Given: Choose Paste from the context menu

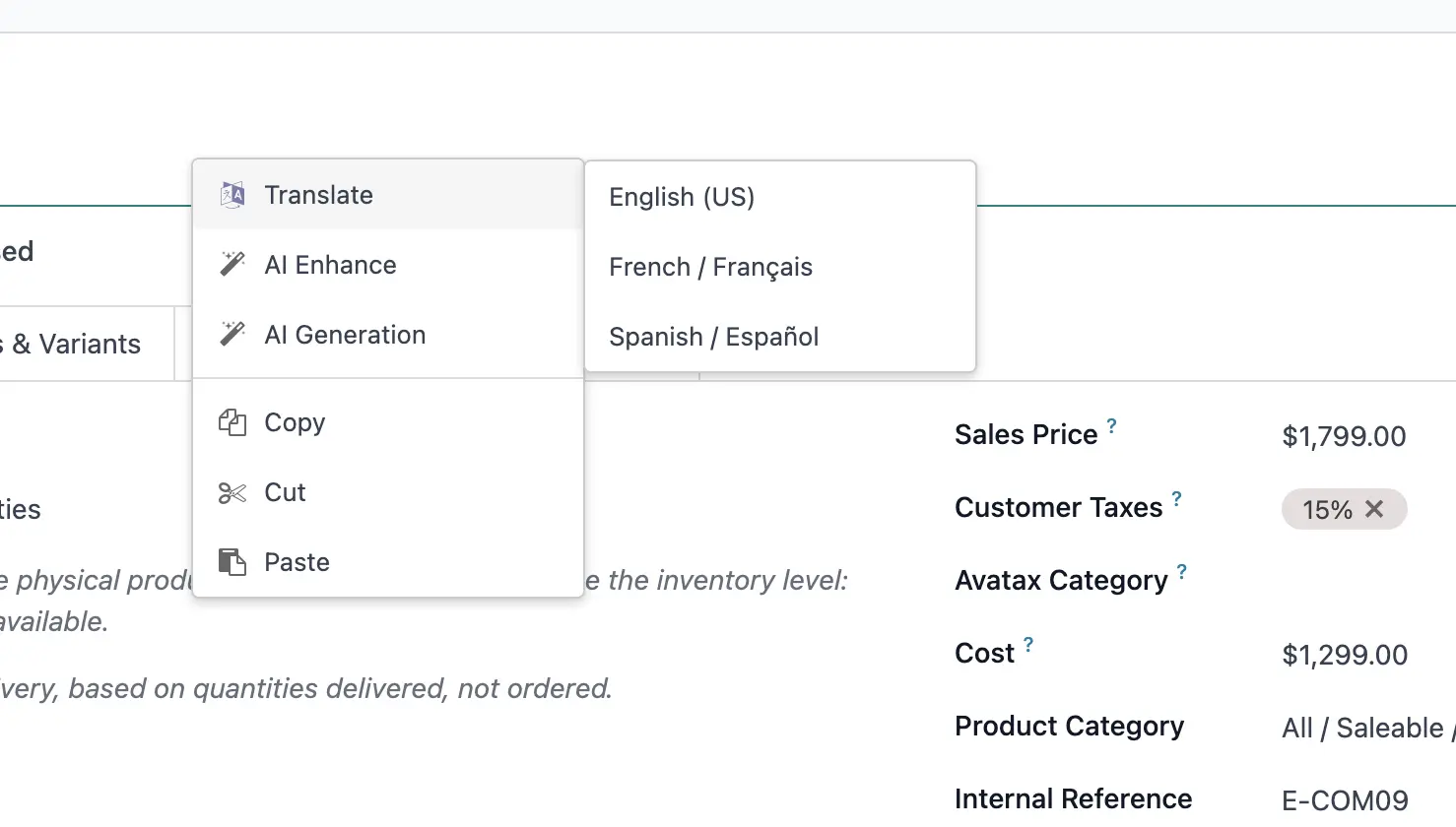Looking at the screenshot, I should (x=297, y=561).
